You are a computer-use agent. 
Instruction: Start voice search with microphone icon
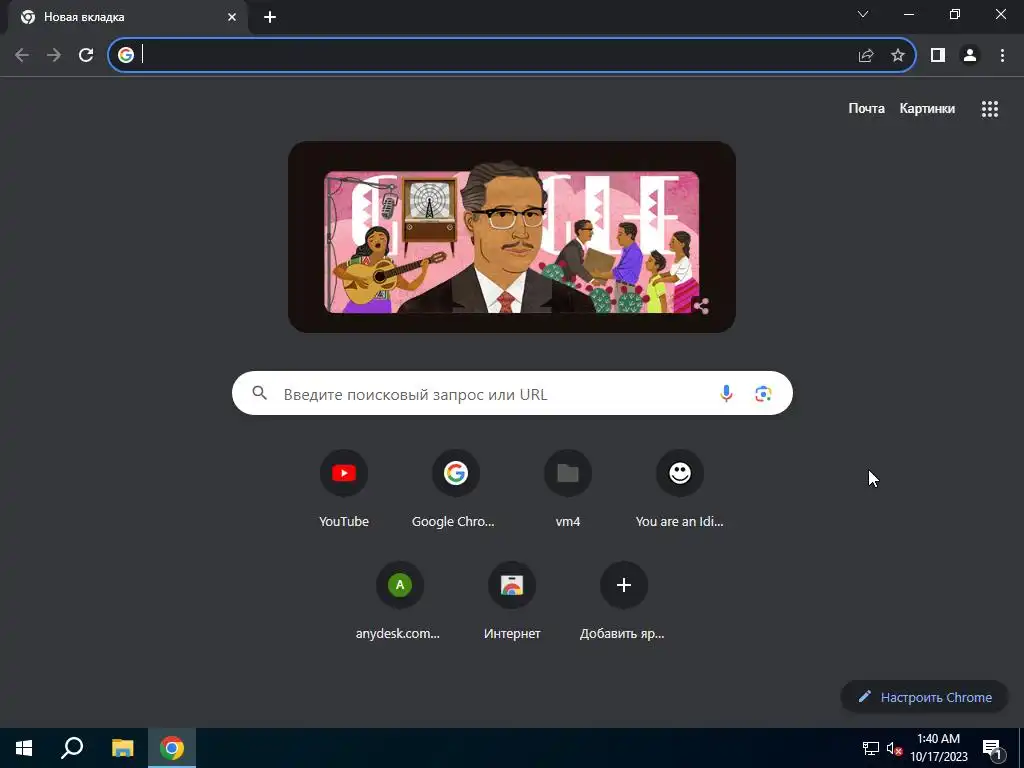(x=726, y=393)
